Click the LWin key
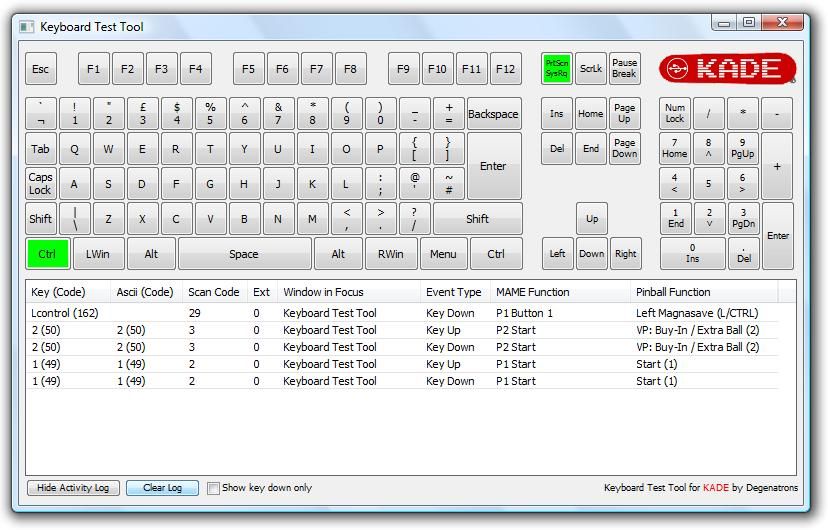 tap(98, 254)
